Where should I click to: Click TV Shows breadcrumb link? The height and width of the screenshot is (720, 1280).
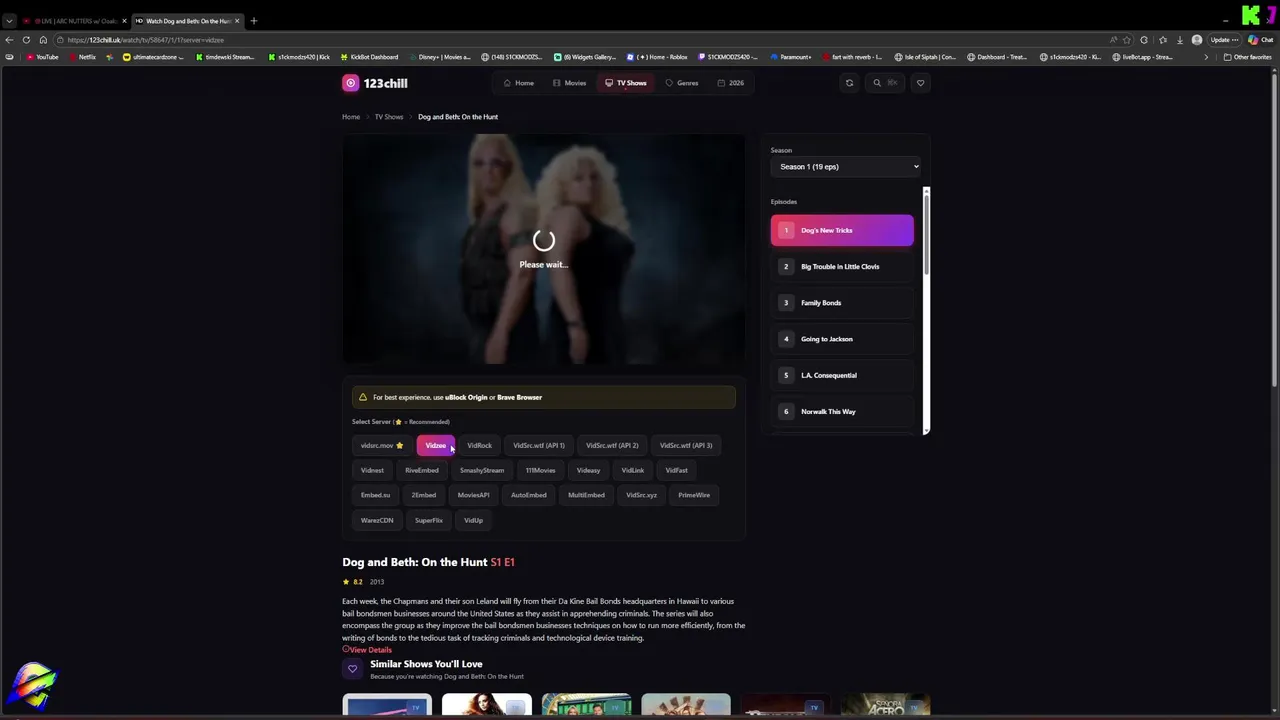click(389, 117)
